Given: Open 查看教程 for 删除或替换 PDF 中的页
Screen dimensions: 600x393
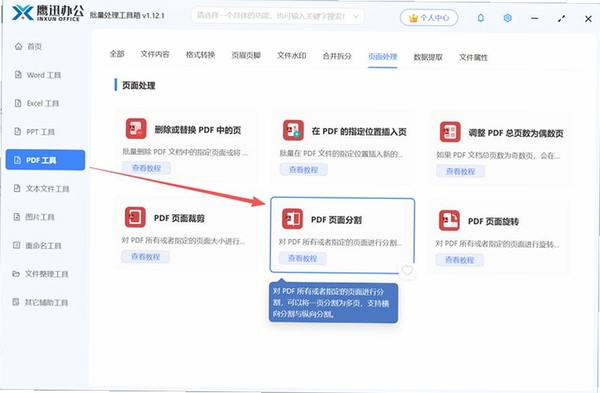Looking at the screenshot, I should tap(147, 168).
